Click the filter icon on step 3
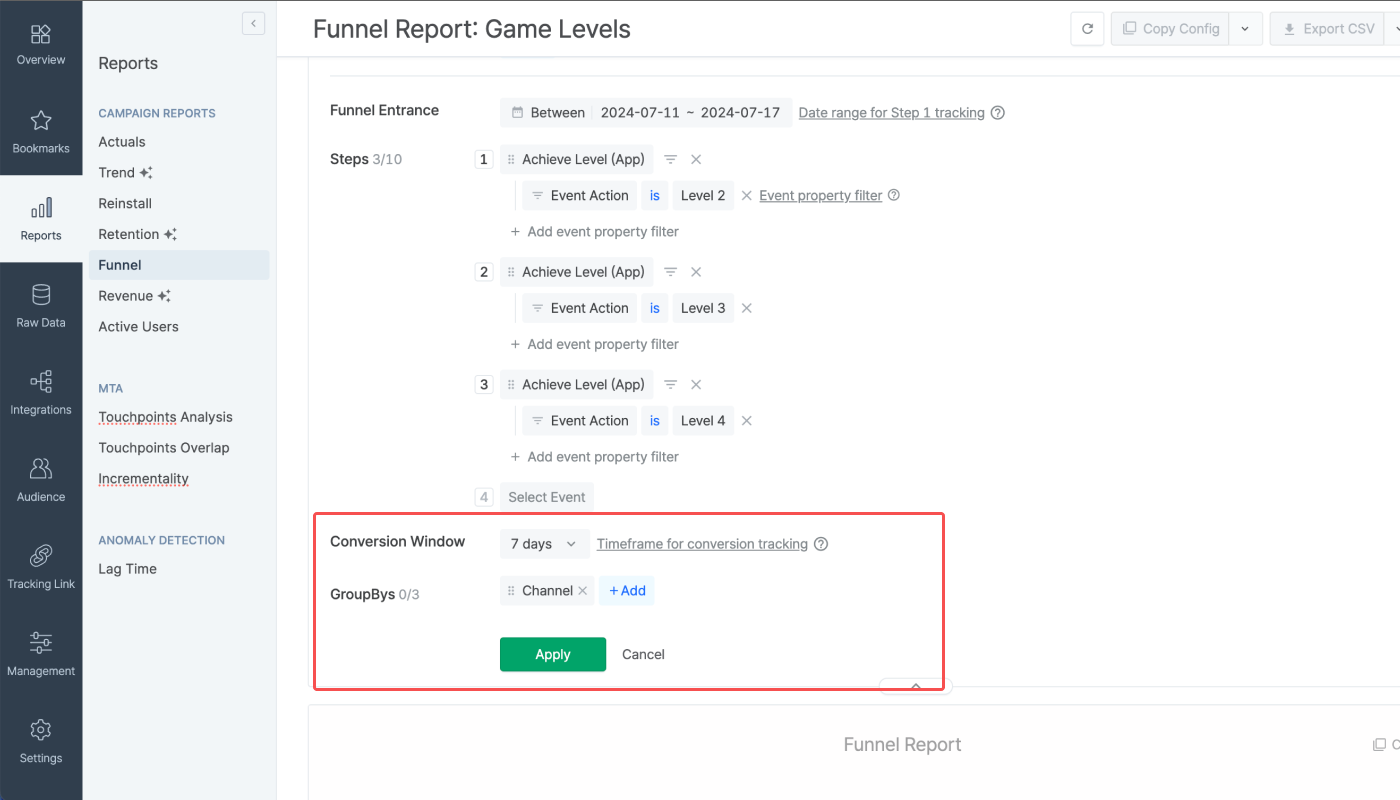 tap(670, 385)
